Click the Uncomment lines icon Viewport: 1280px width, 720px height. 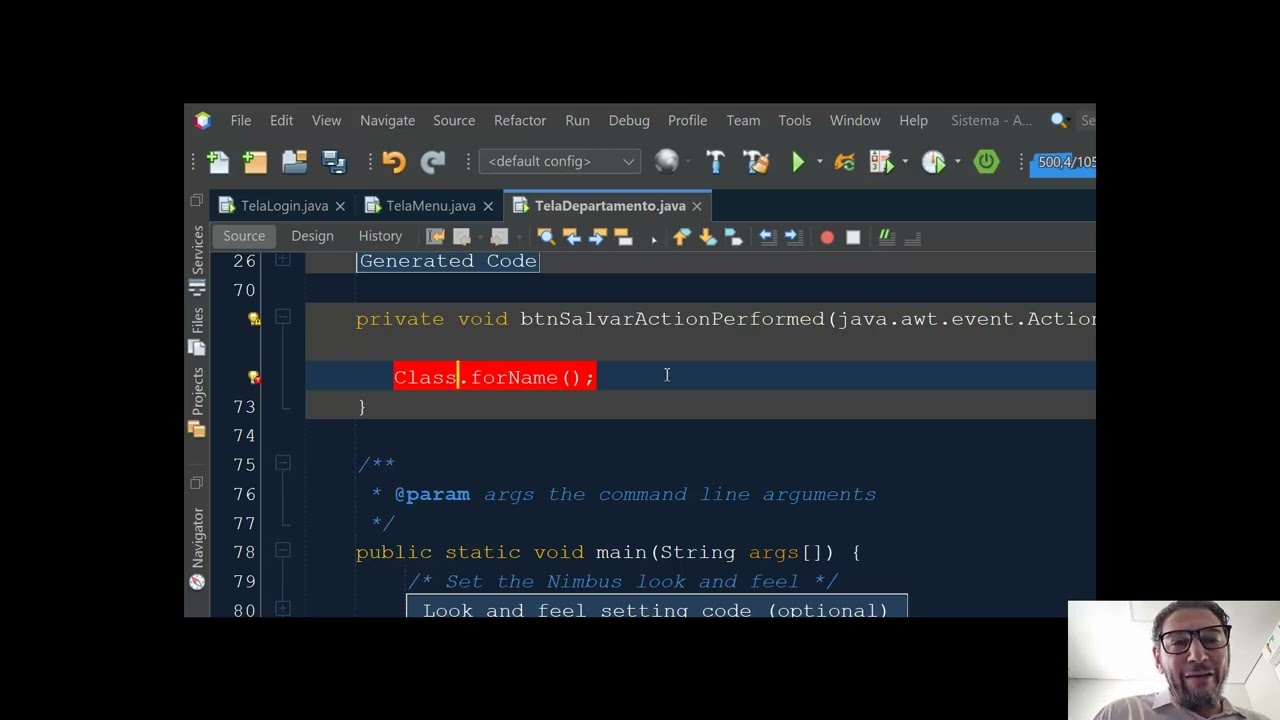912,237
